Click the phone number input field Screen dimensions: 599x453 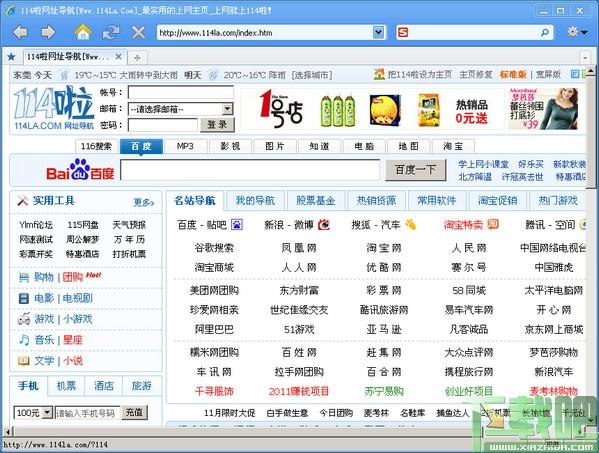tap(87, 413)
